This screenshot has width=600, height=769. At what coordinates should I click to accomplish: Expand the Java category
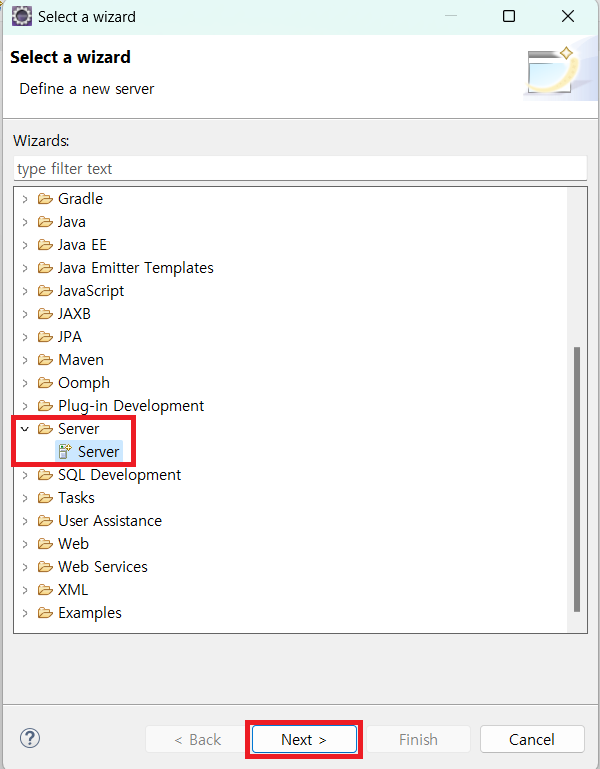tap(25, 222)
